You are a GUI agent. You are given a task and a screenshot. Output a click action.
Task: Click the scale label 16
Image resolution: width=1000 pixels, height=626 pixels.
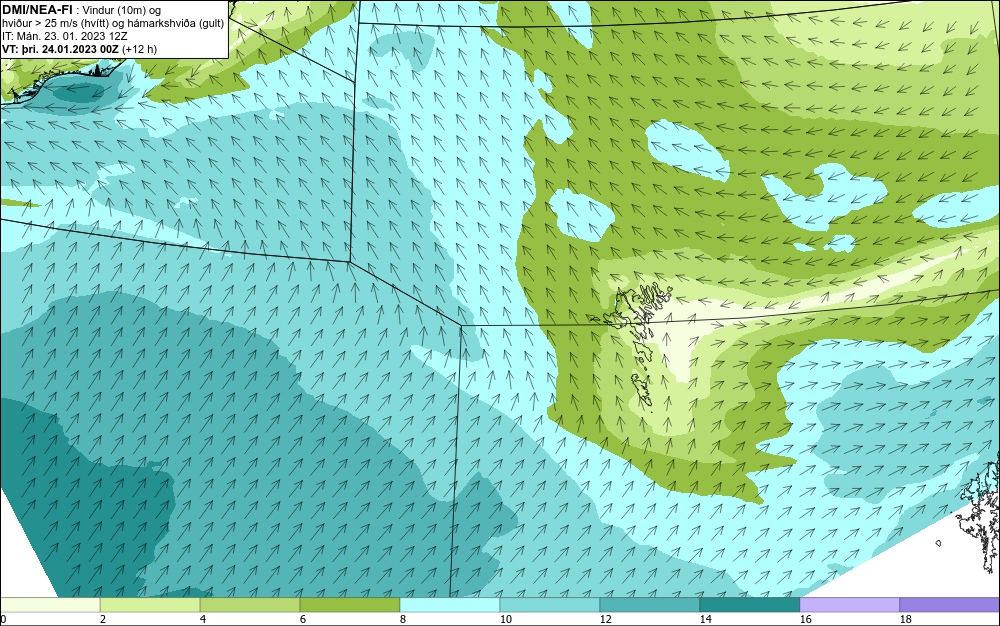coord(805,619)
